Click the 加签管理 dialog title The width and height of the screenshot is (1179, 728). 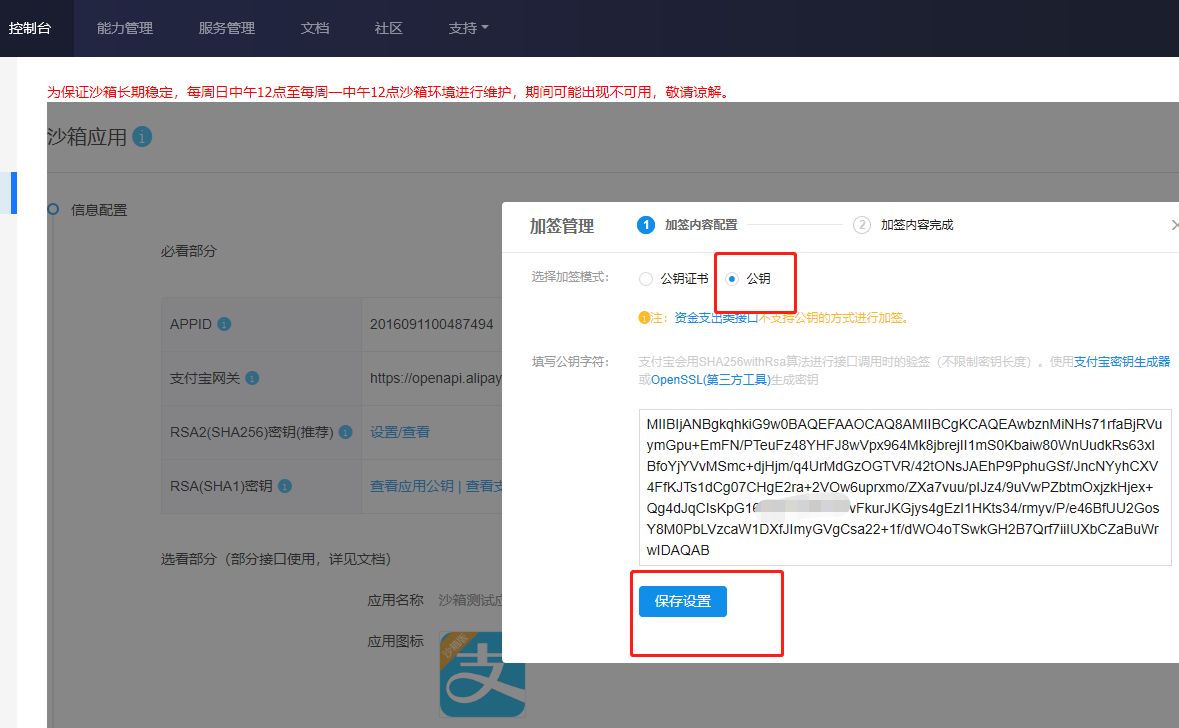coord(562,226)
